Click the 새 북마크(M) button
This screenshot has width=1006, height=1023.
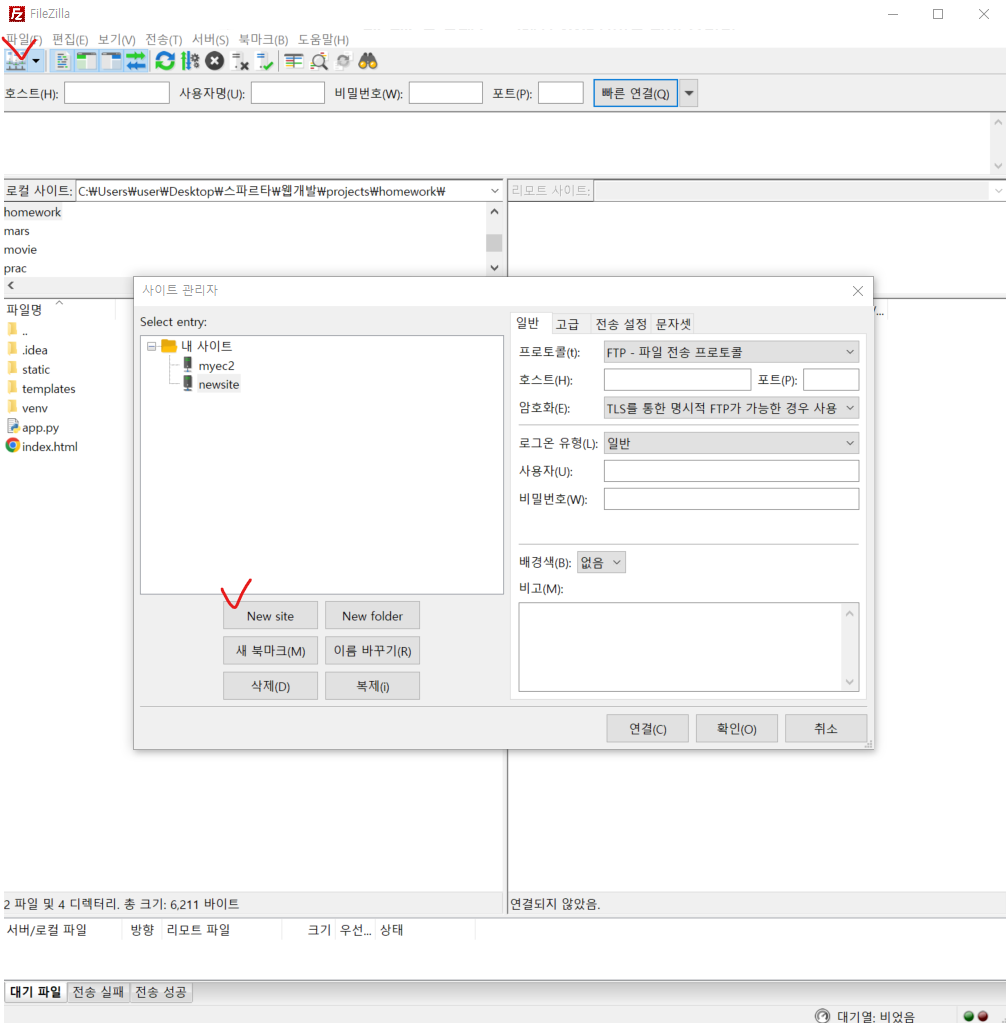click(x=270, y=651)
